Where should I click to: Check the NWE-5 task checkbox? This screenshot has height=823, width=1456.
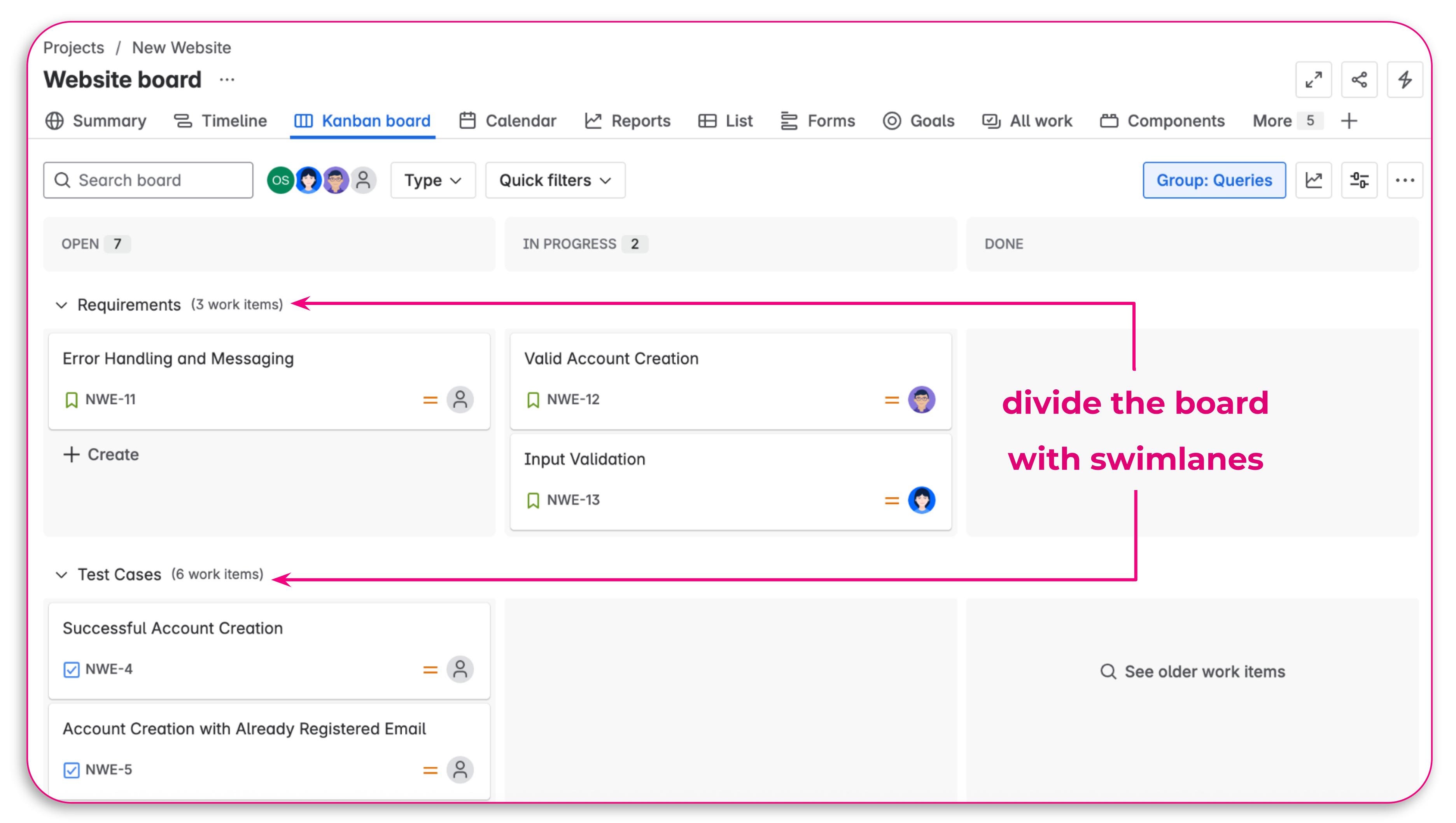coord(71,770)
